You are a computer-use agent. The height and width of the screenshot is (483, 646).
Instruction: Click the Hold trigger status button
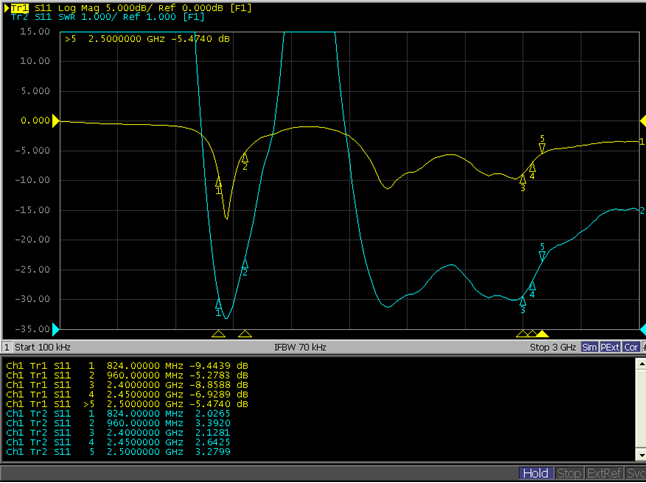pyautogui.click(x=536, y=473)
